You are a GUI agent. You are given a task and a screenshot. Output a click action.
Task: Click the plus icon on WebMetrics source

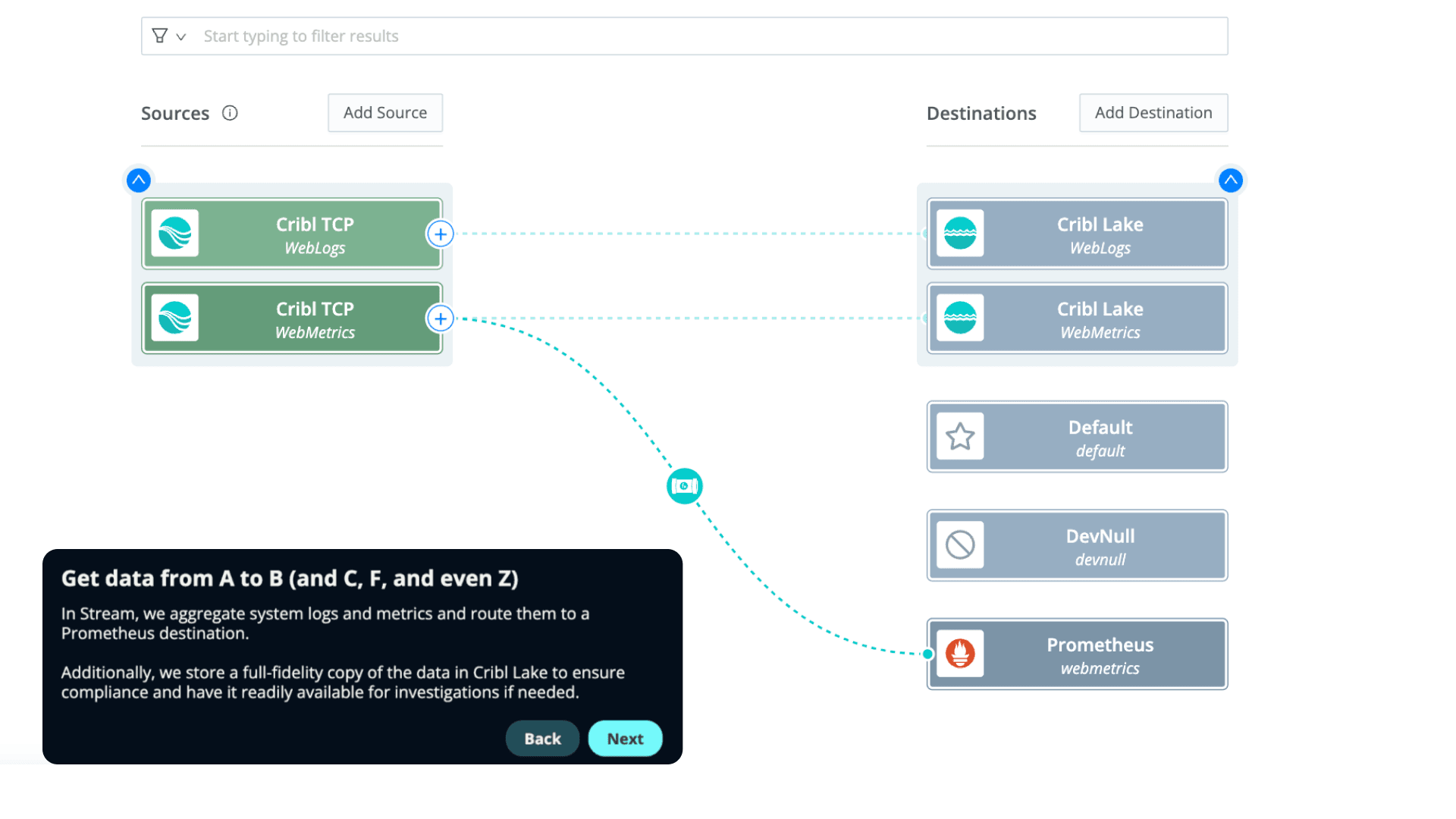(x=440, y=319)
